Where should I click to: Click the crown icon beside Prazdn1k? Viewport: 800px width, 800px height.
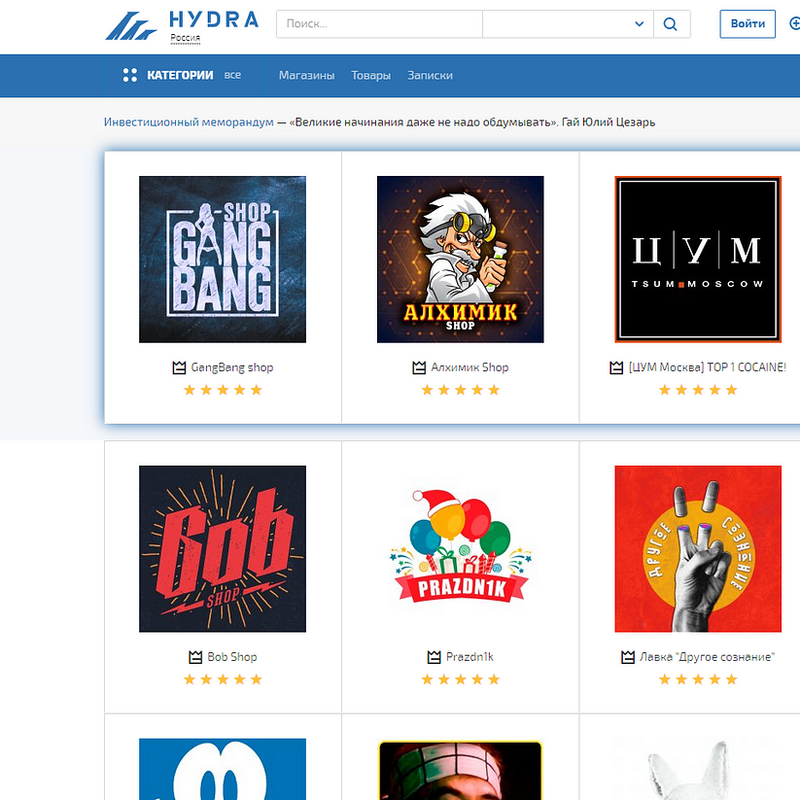pyautogui.click(x=434, y=658)
